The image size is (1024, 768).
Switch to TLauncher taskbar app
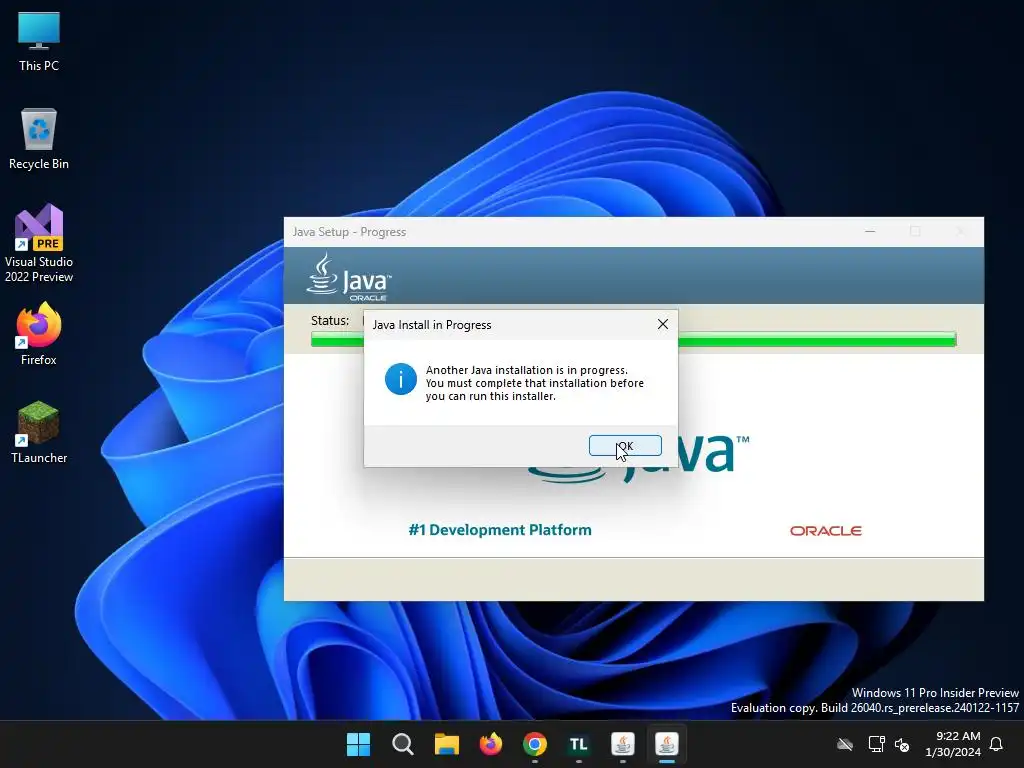click(x=579, y=744)
